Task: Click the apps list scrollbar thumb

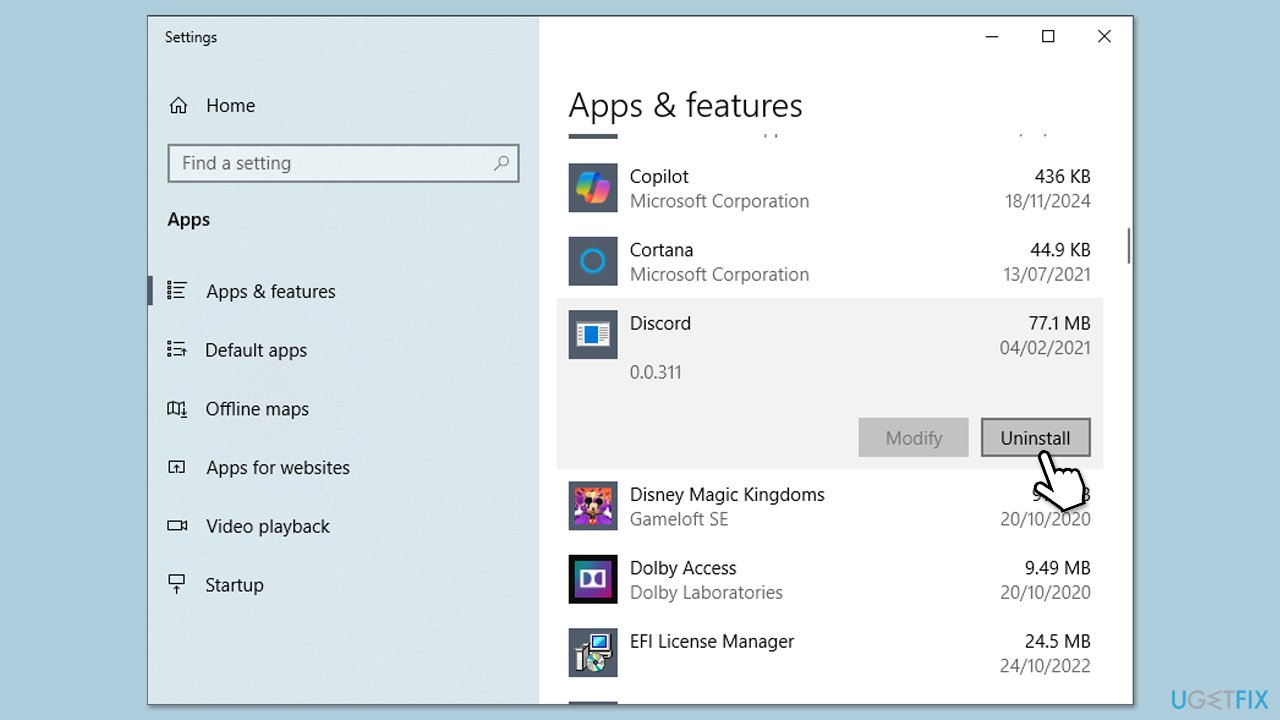Action: click(1128, 246)
